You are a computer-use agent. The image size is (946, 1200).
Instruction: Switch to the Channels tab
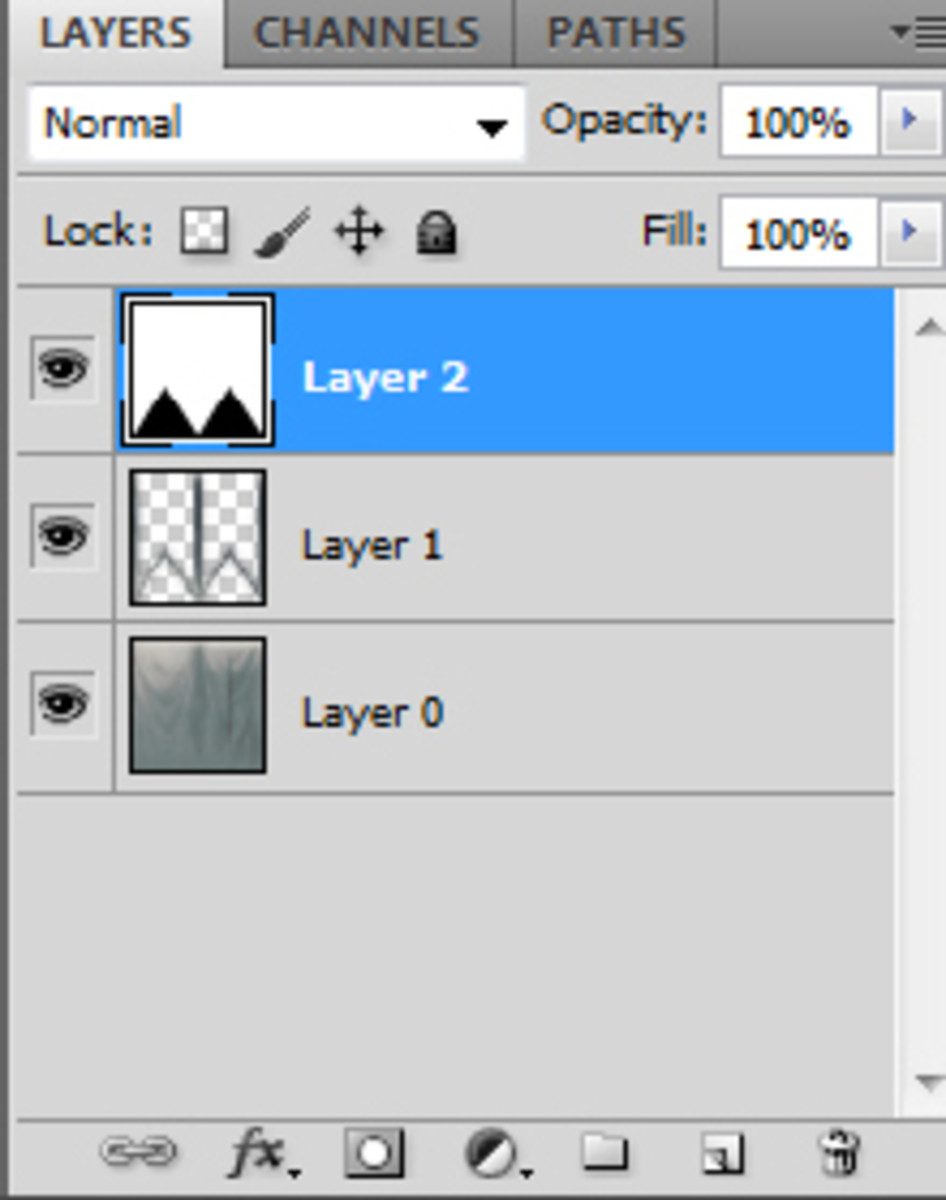(367, 33)
